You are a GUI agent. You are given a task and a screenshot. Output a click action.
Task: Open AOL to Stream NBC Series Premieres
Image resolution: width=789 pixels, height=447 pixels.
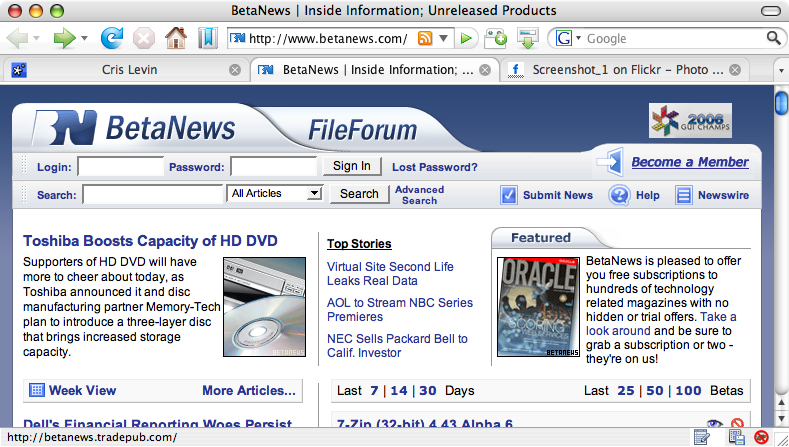[400, 310]
